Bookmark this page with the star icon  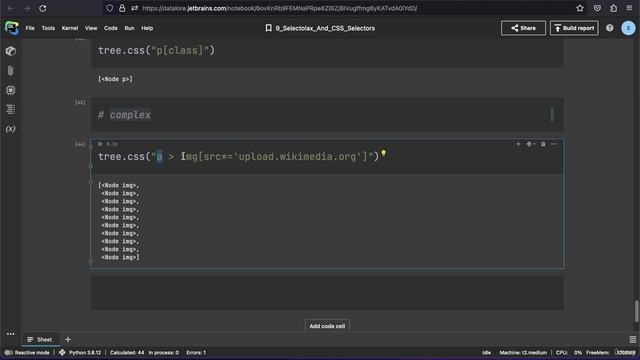tap(580, 8)
